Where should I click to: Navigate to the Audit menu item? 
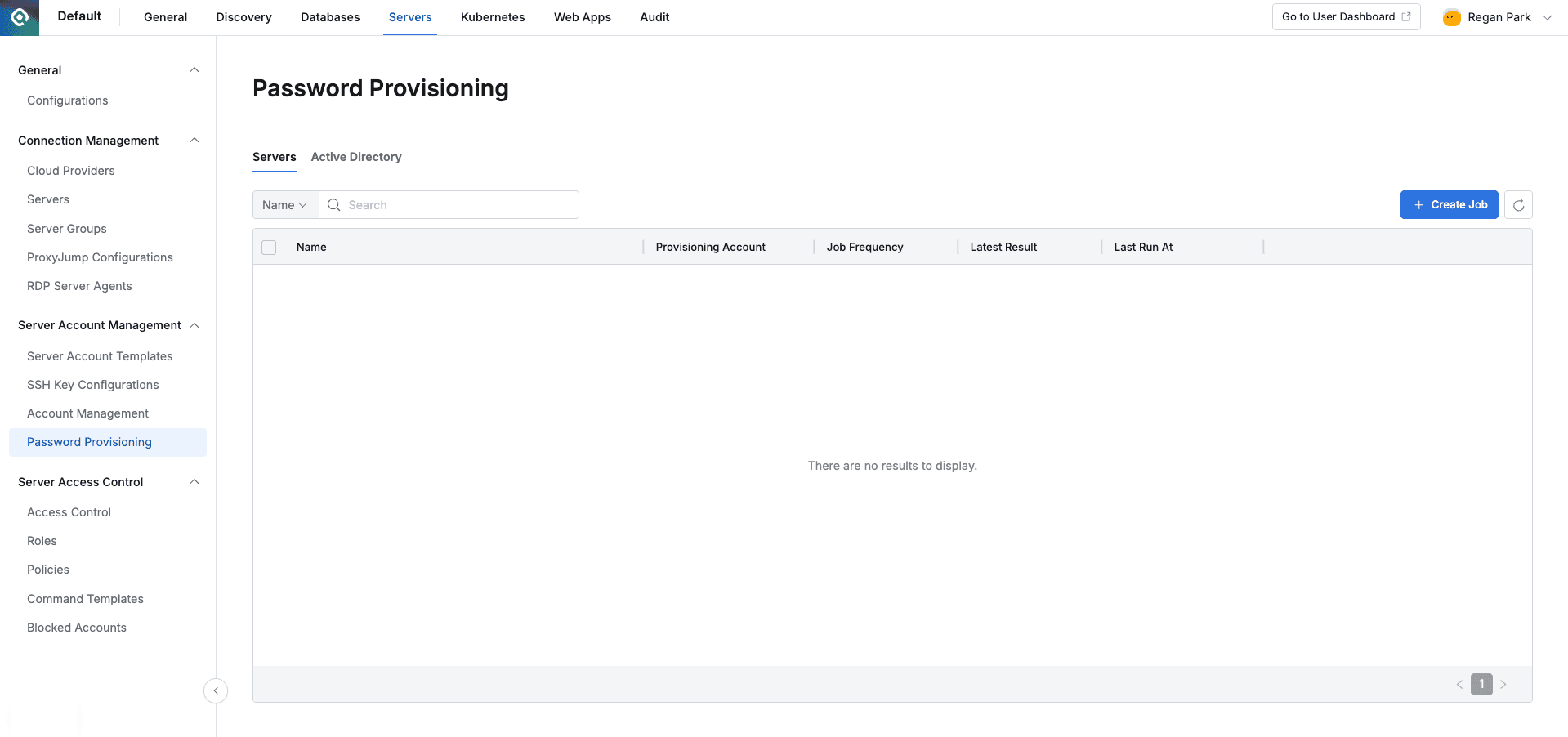[654, 16]
